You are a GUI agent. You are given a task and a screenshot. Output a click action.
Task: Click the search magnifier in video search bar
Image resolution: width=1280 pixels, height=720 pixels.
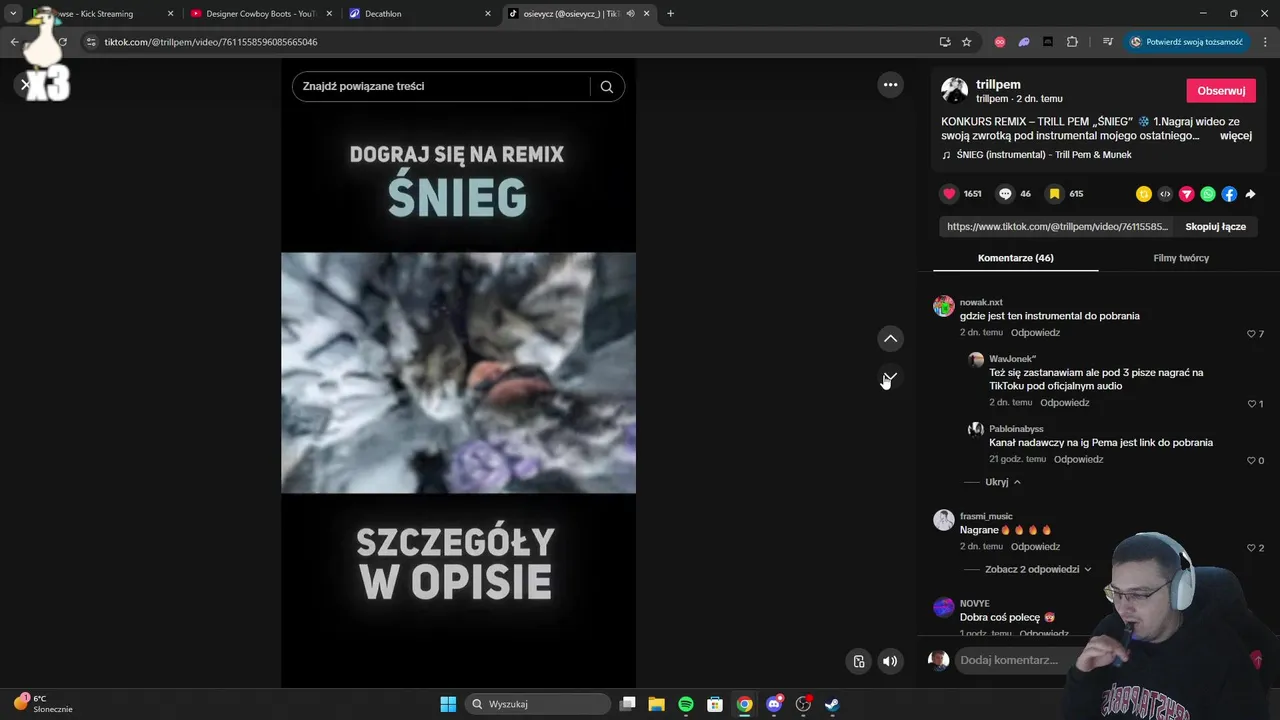606,86
